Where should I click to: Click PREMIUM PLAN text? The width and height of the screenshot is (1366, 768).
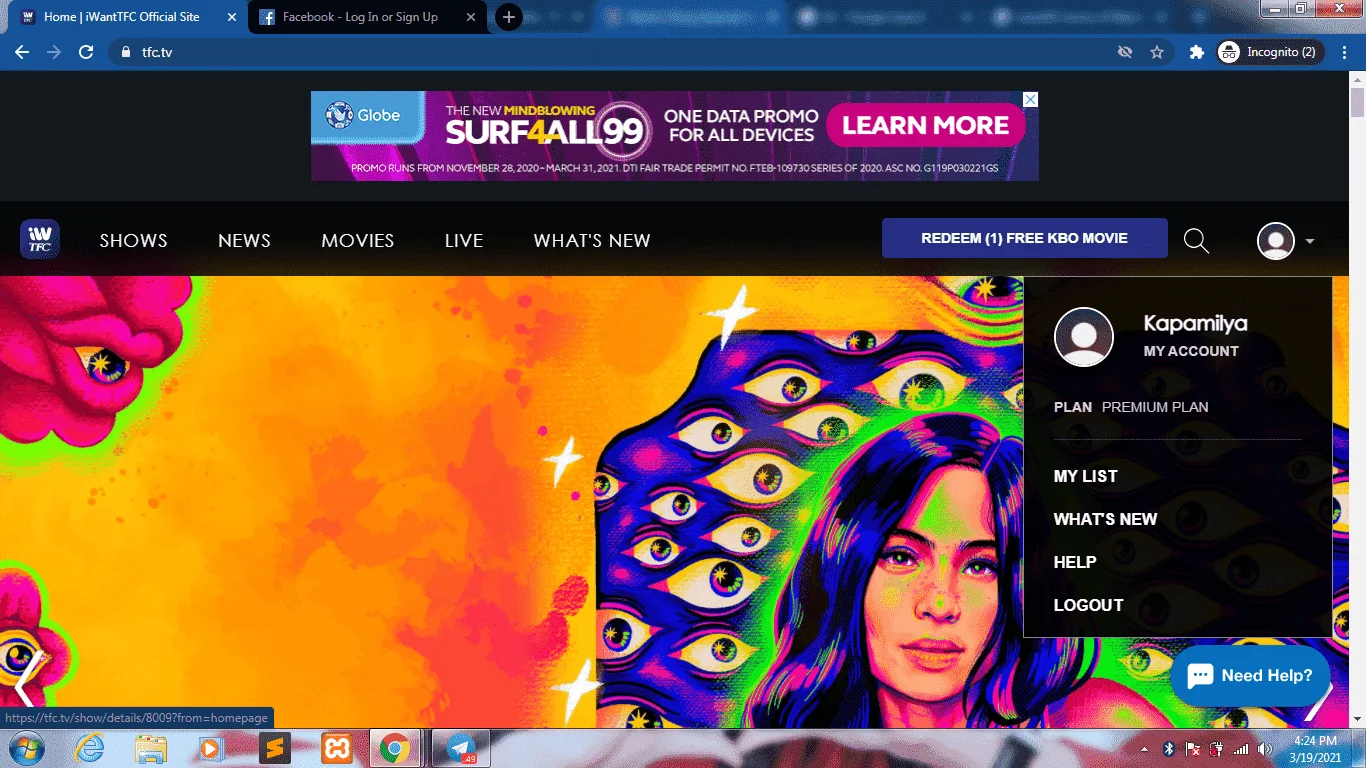click(x=1155, y=407)
